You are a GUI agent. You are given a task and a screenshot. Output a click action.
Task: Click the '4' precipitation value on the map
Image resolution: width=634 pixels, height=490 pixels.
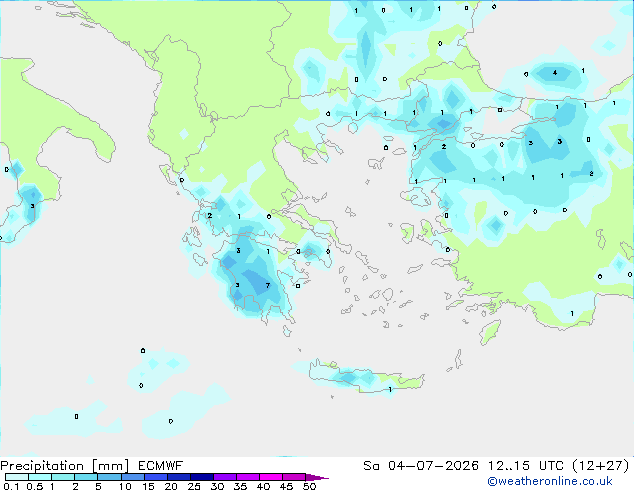pos(555,73)
